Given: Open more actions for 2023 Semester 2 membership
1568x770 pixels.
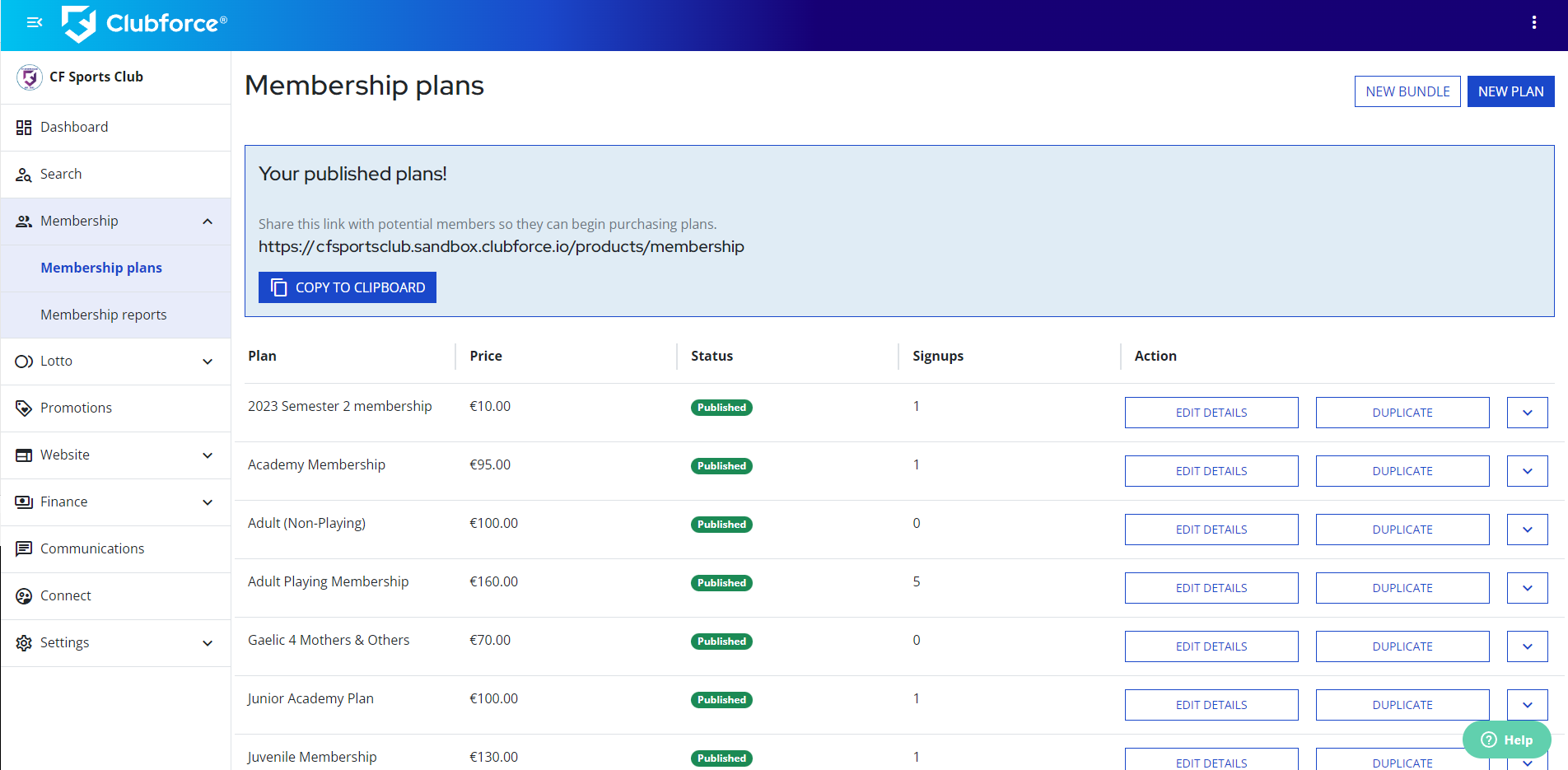Looking at the screenshot, I should 1528,413.
